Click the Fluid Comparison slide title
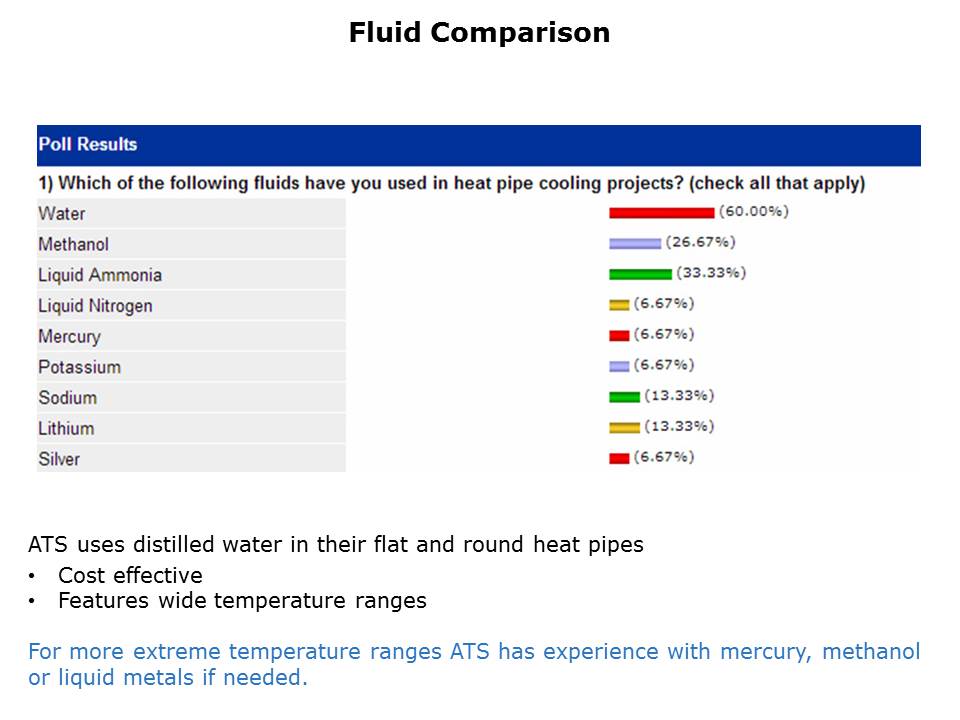The width and height of the screenshot is (960, 720). click(479, 33)
